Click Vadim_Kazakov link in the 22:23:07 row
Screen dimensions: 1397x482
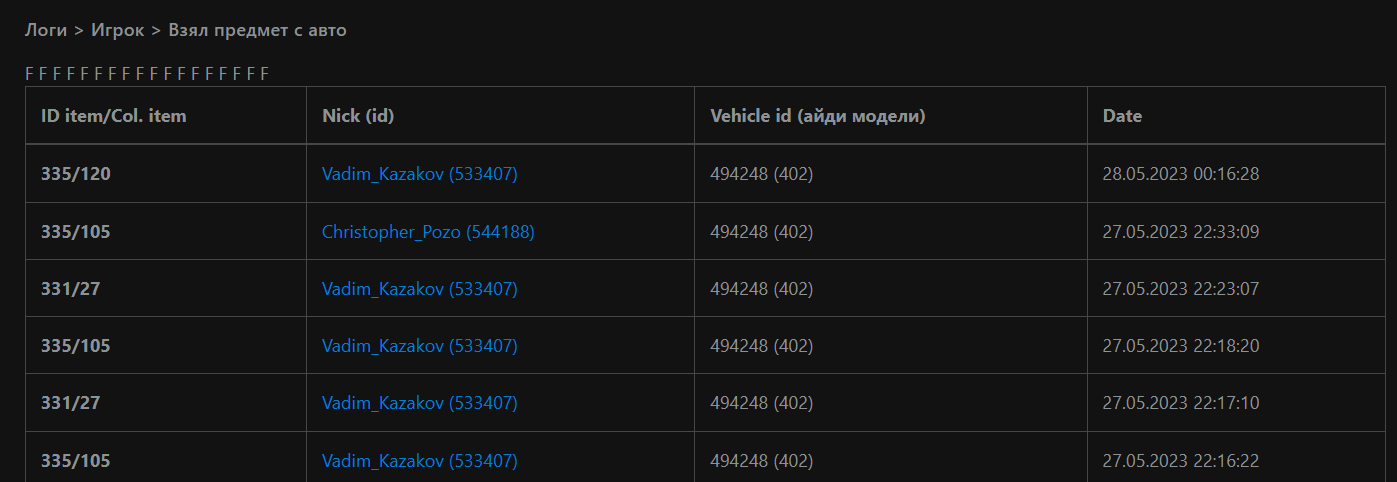[x=419, y=289]
